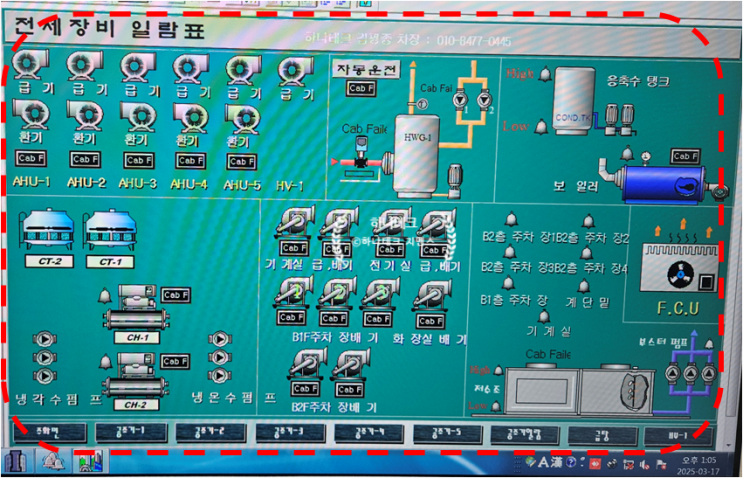
Task: Click the Cab F indicator below 자동운전
Action: tap(361, 88)
